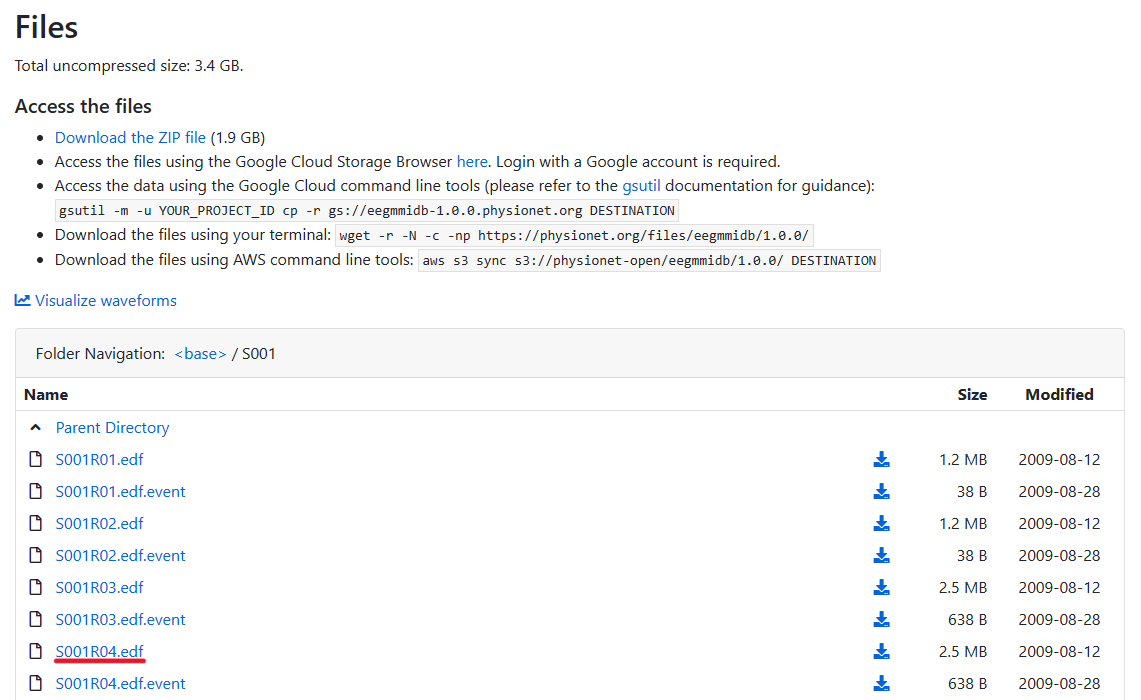Download S001R02.edf via its download icon
The width and height of the screenshot is (1141, 700).
click(x=881, y=524)
